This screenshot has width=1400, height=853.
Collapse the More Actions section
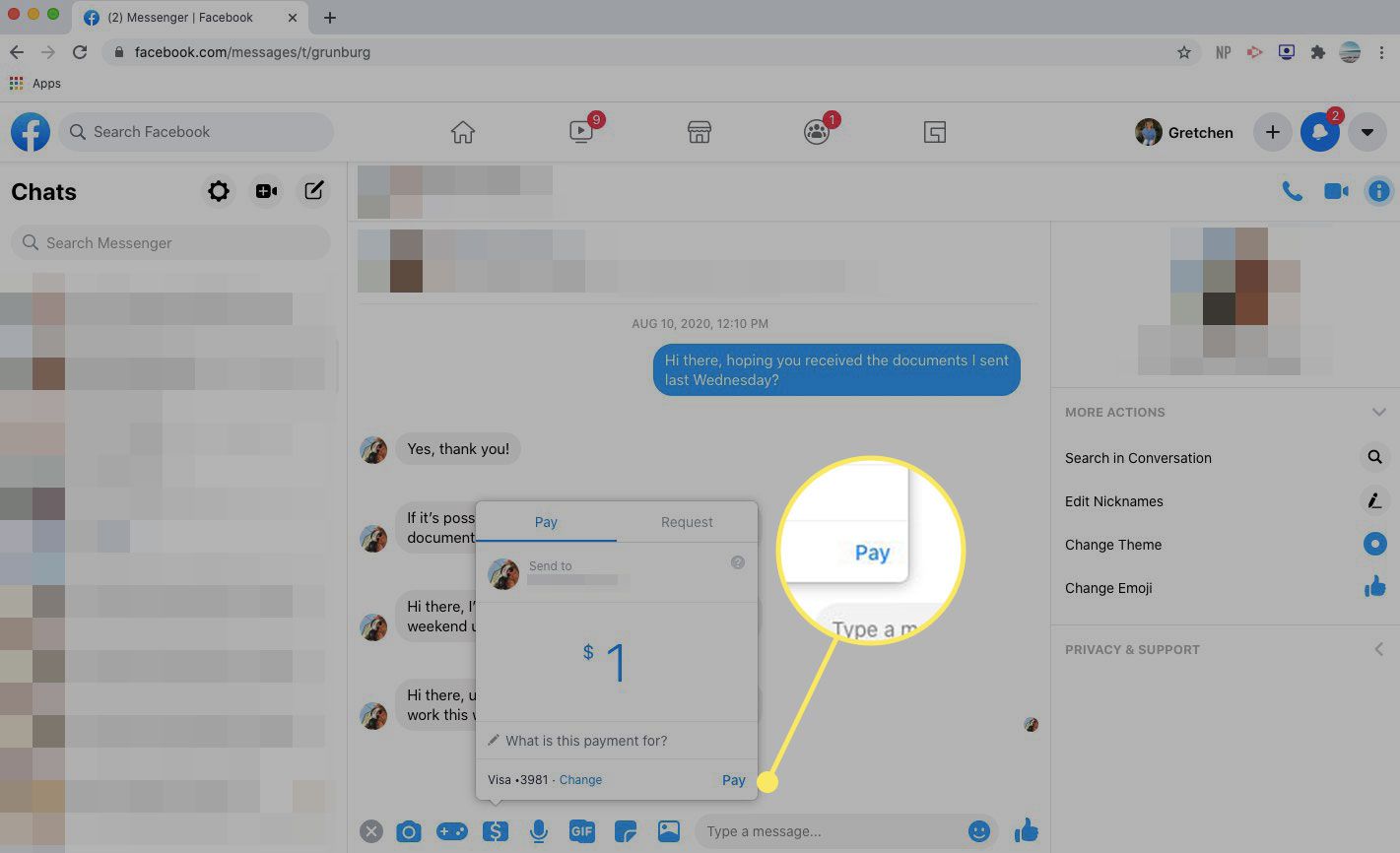coord(1378,412)
